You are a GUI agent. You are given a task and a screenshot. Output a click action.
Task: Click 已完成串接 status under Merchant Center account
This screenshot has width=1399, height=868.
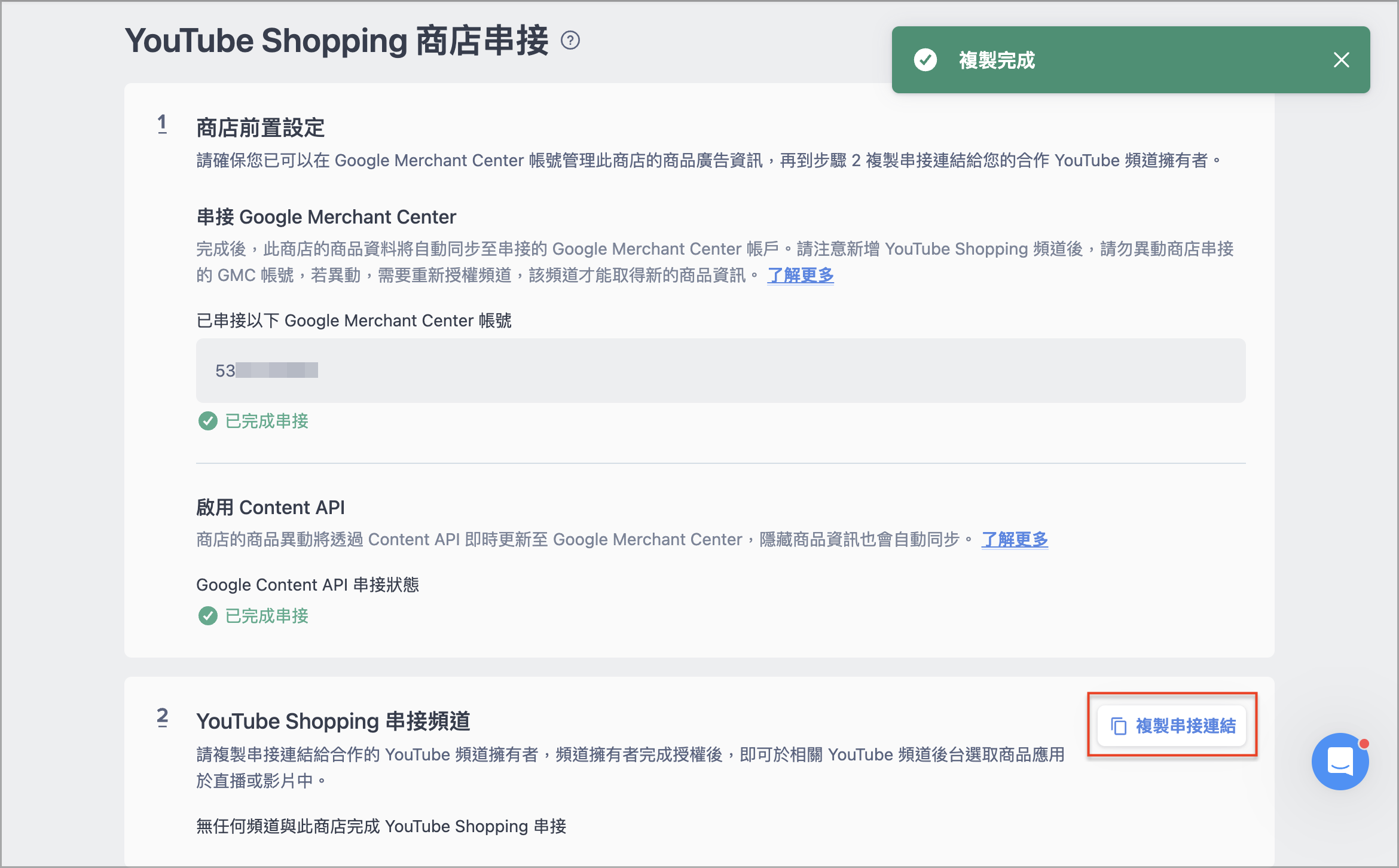click(x=267, y=421)
